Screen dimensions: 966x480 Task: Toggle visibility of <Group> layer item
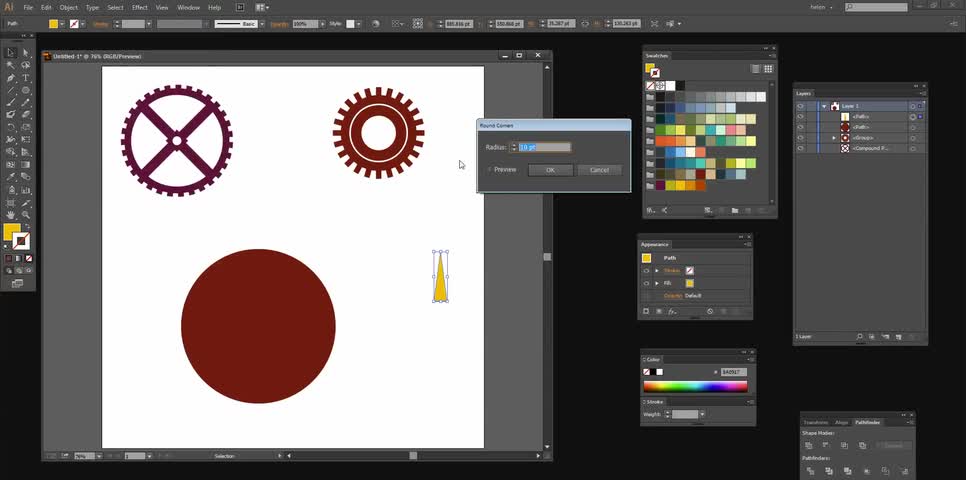[x=800, y=138]
